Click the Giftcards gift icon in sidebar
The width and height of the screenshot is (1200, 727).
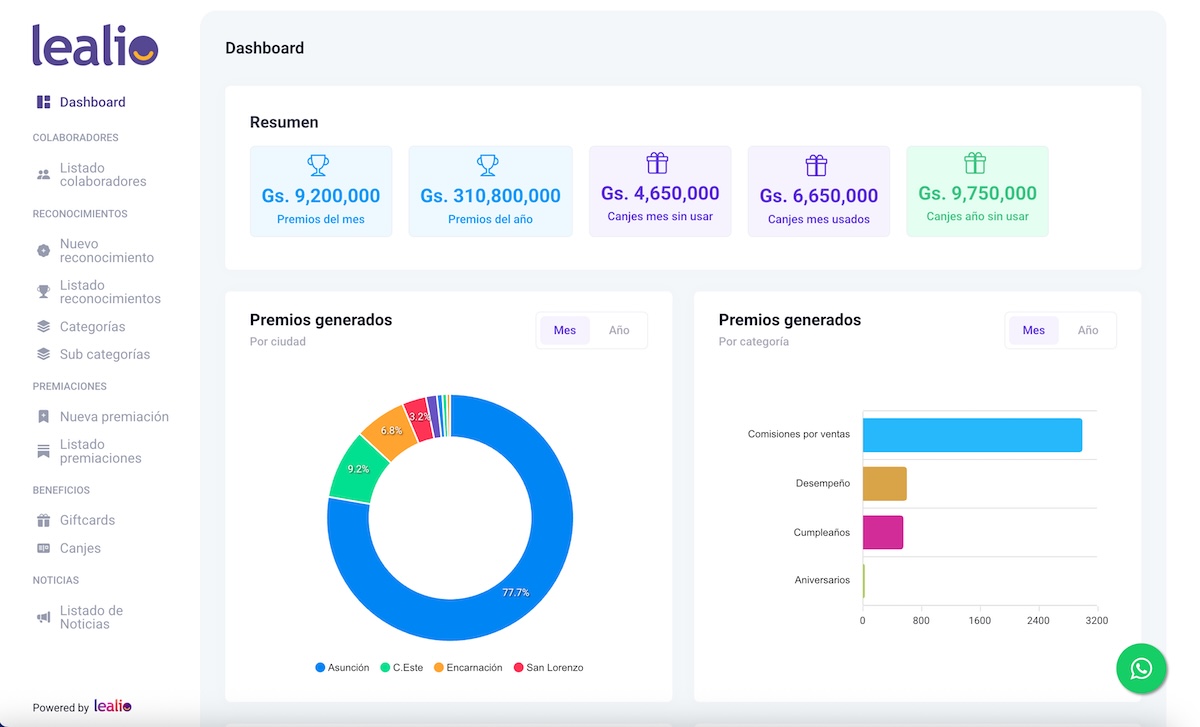(x=43, y=520)
